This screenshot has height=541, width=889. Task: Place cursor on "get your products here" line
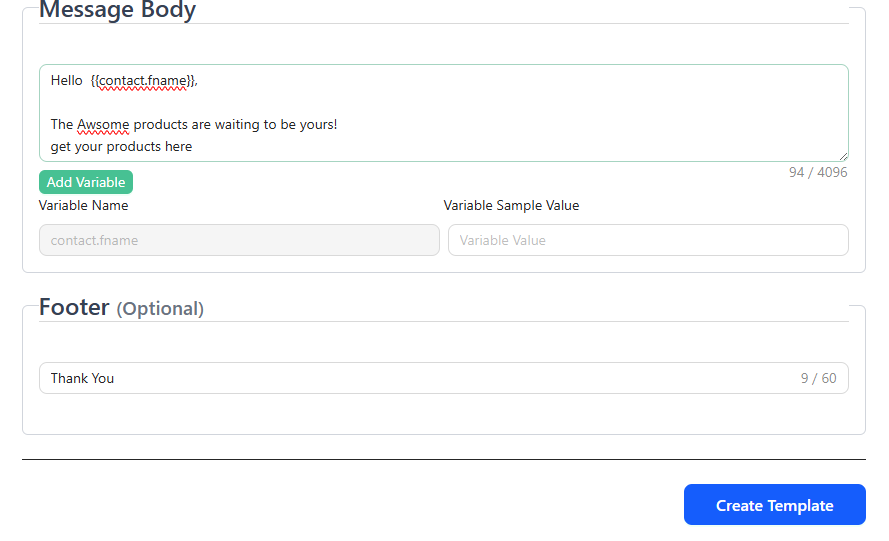coord(121,147)
